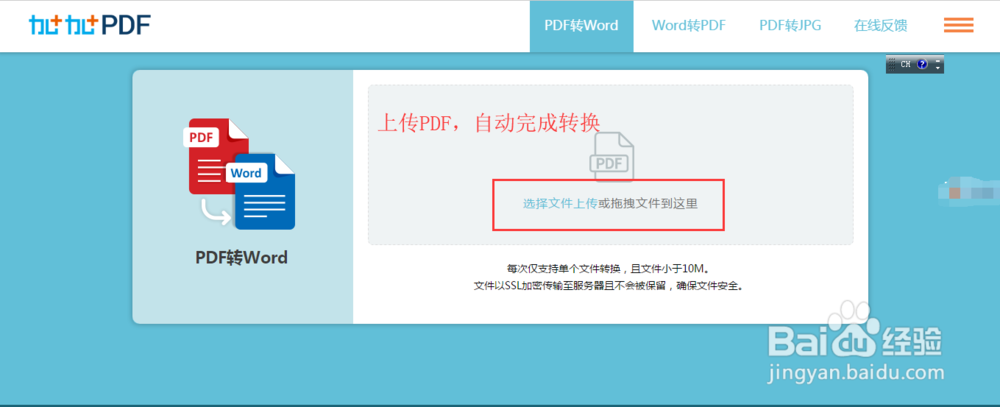This screenshot has width=1000, height=407.
Task: Click the 加加PDF logo
Action: coord(90,26)
